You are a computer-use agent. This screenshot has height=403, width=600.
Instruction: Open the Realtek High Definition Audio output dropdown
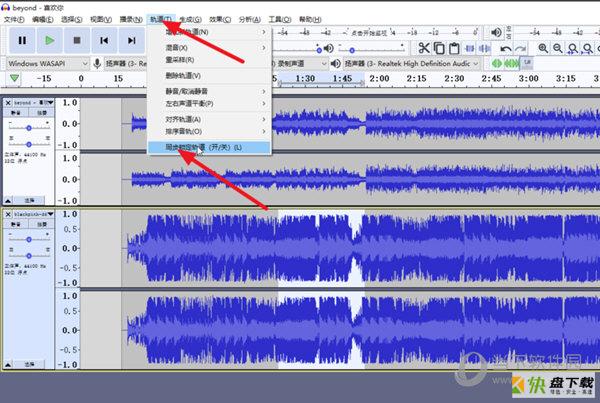point(411,64)
